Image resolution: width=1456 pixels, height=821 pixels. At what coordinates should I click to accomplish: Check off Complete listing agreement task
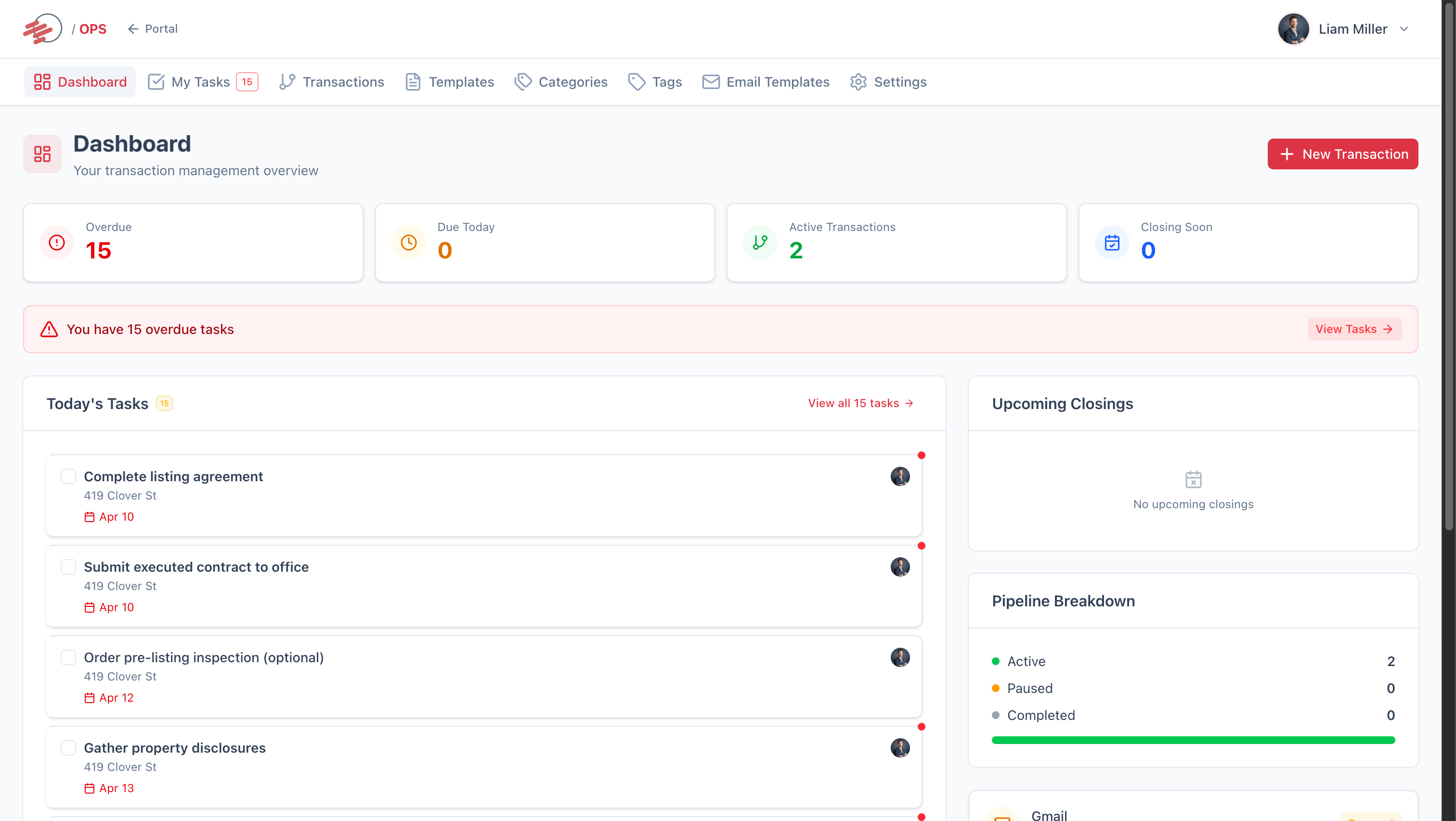coord(68,476)
